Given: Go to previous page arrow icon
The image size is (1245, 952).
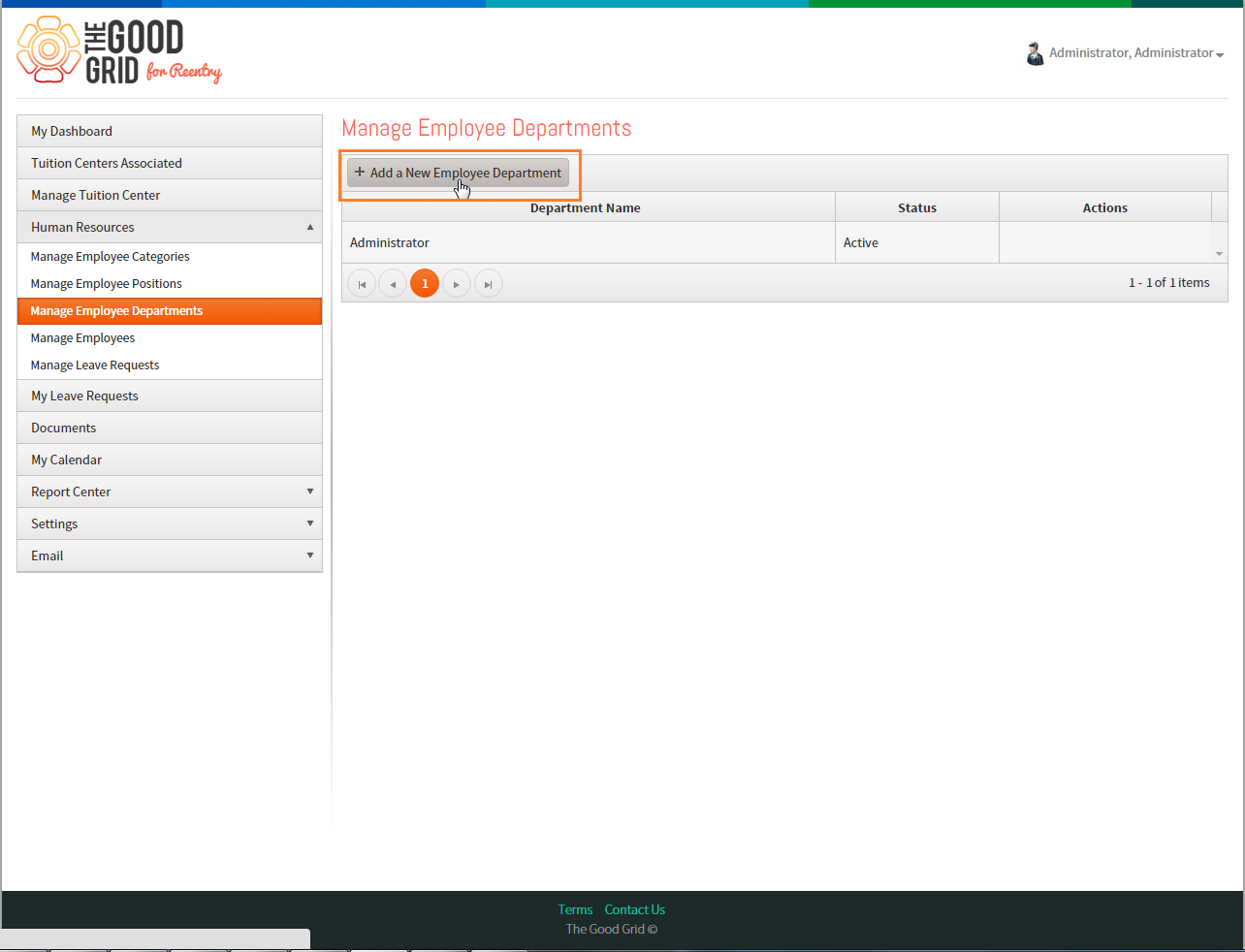Looking at the screenshot, I should coord(393,284).
